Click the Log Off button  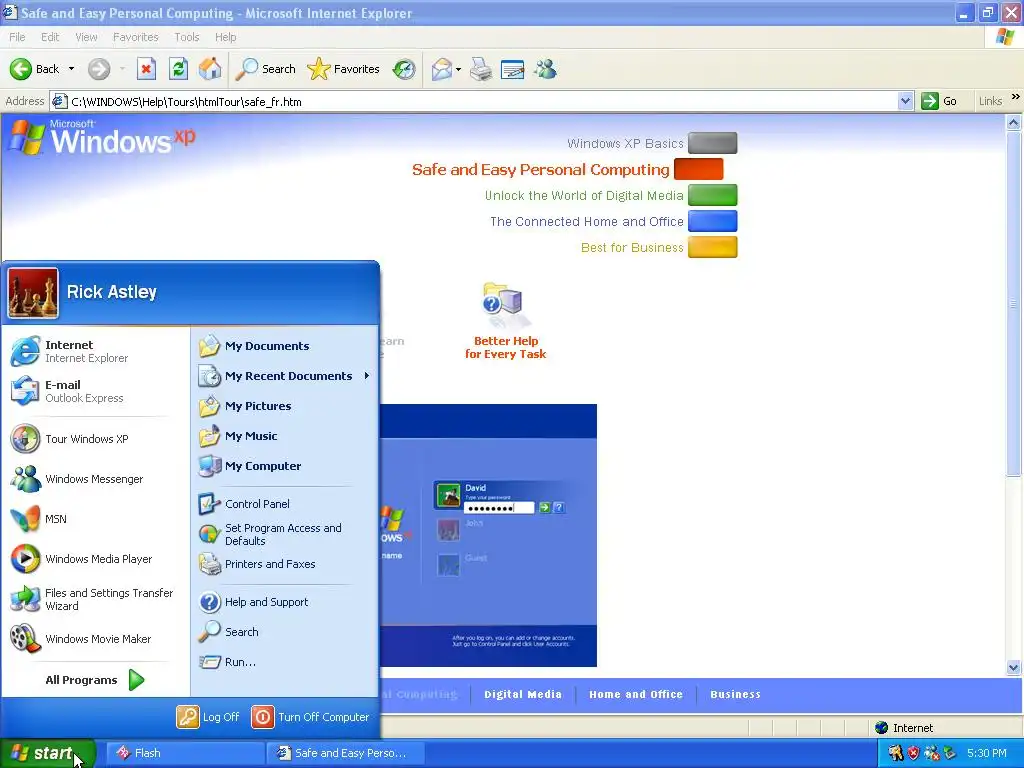click(x=208, y=717)
